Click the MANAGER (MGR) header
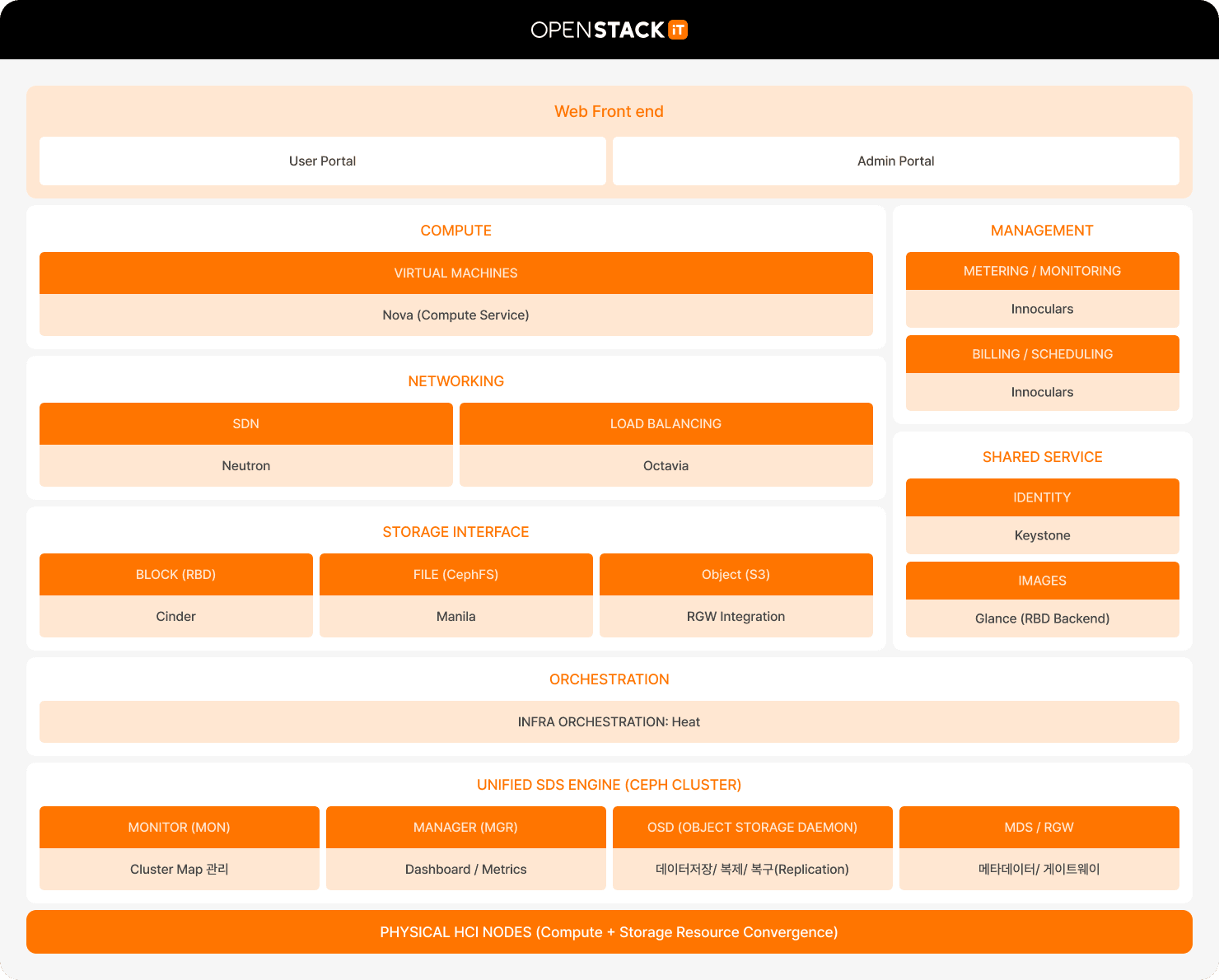Viewport: 1219px width, 980px height. (466, 828)
